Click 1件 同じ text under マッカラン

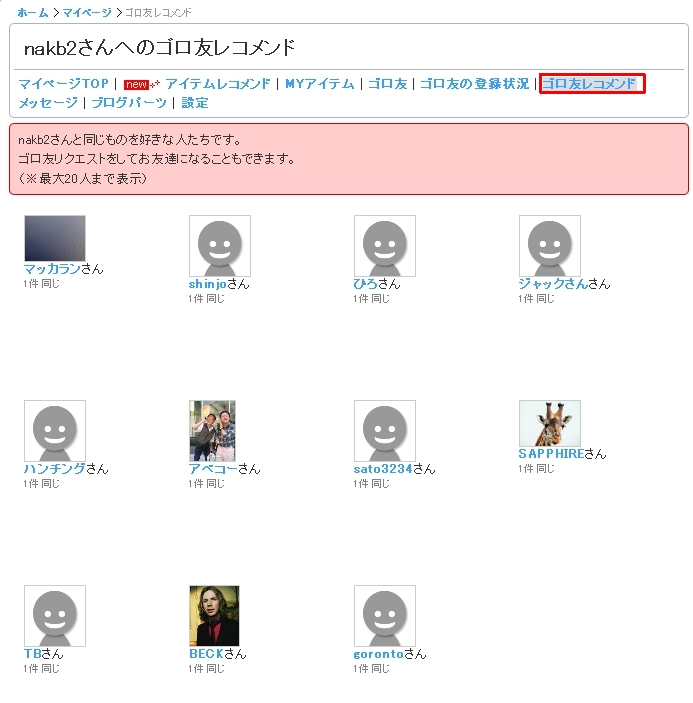[41, 284]
